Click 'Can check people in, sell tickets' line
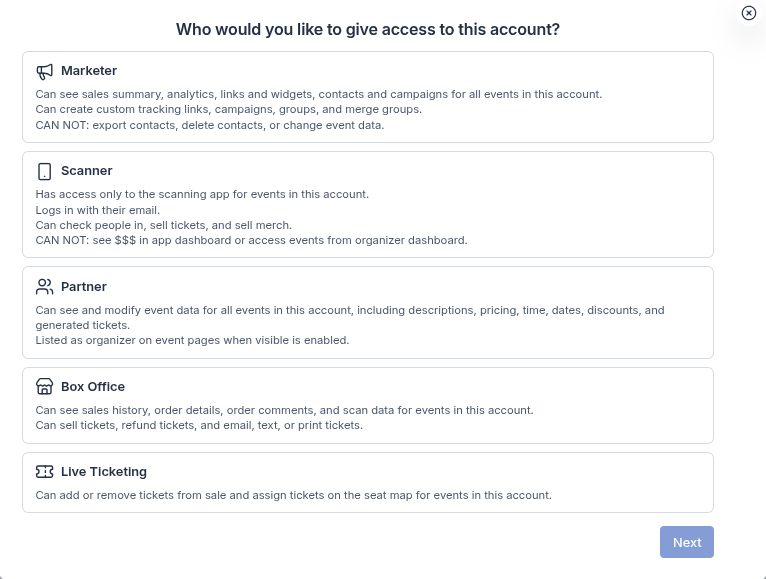 (x=164, y=225)
